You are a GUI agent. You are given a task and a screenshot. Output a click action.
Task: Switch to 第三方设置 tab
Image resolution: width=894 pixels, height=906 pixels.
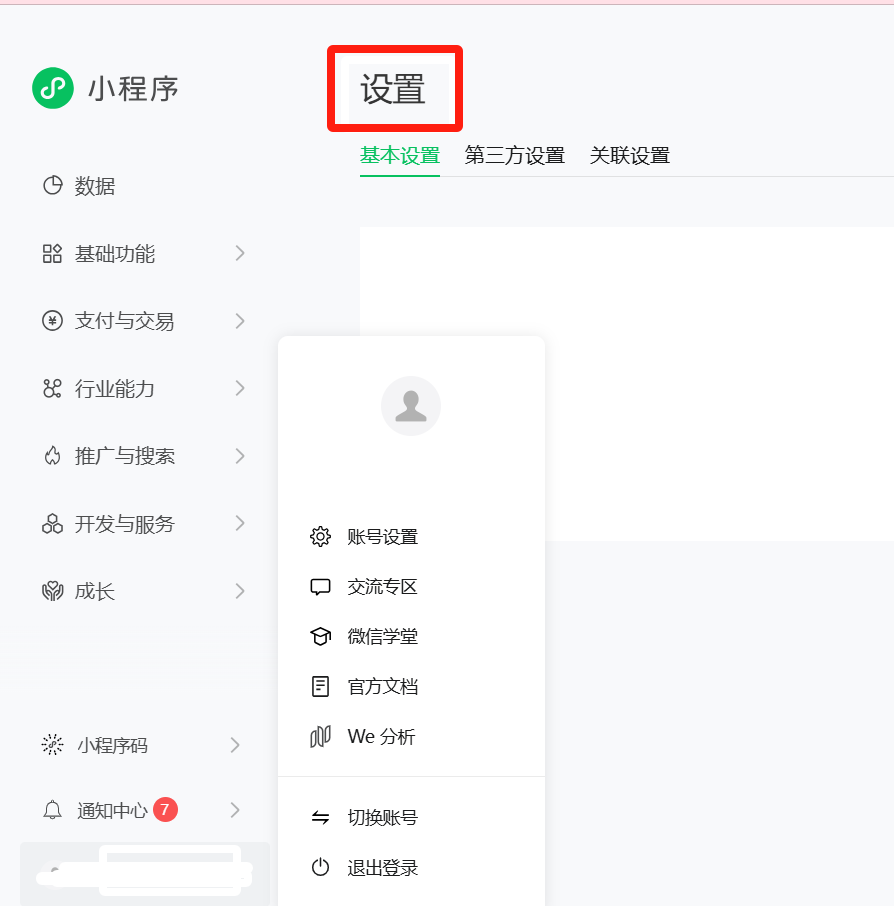(514, 155)
